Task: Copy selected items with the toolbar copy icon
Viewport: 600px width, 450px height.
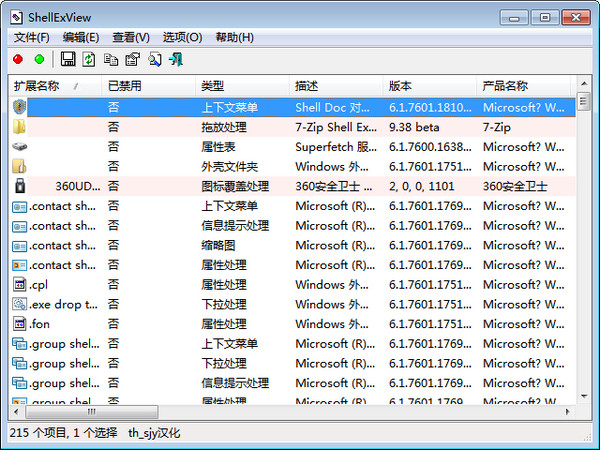Action: [111, 59]
